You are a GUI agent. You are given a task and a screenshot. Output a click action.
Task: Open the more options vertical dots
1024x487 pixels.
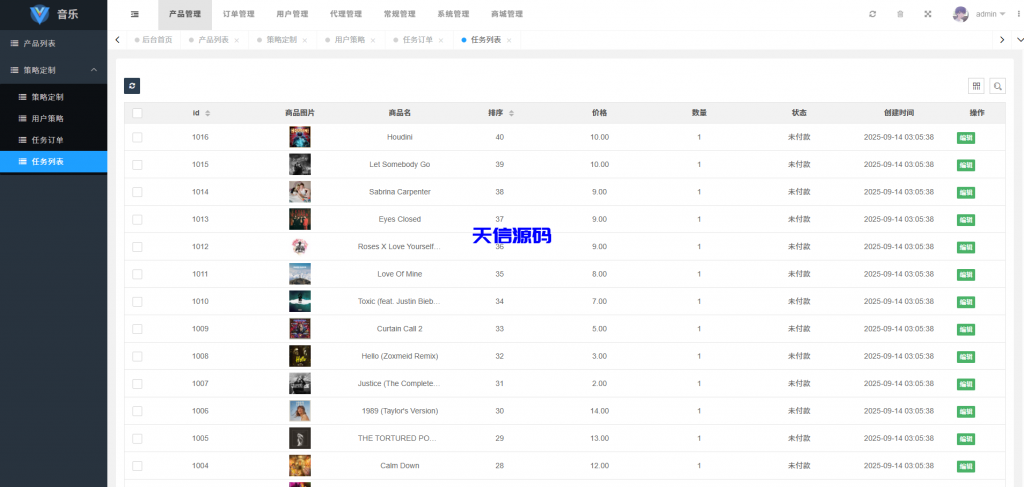coord(1018,14)
